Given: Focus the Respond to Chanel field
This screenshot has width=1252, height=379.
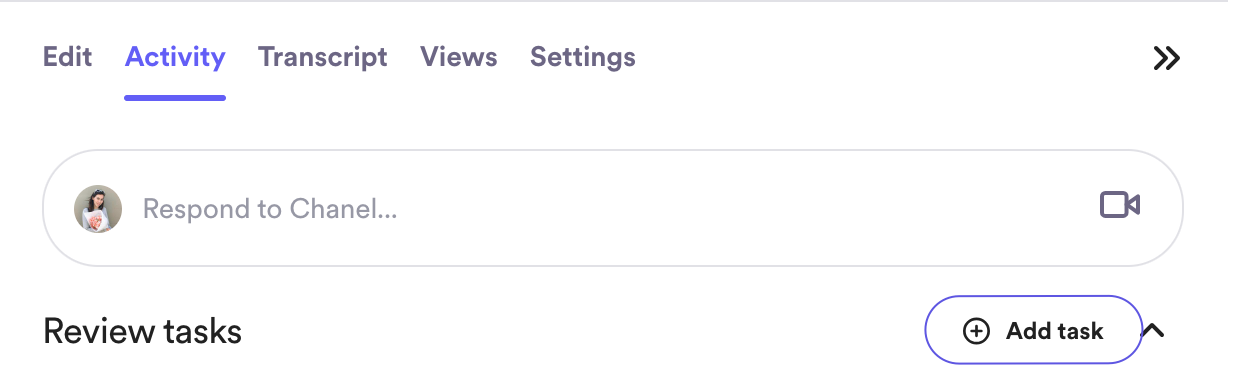Looking at the screenshot, I should 613,208.
